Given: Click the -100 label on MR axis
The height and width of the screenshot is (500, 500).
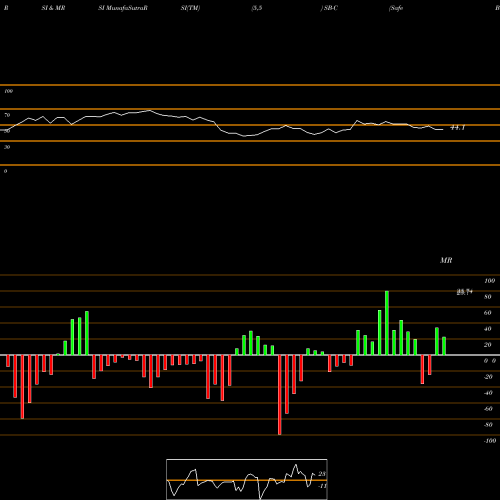Looking at the screenshot, I should click(x=489, y=441).
